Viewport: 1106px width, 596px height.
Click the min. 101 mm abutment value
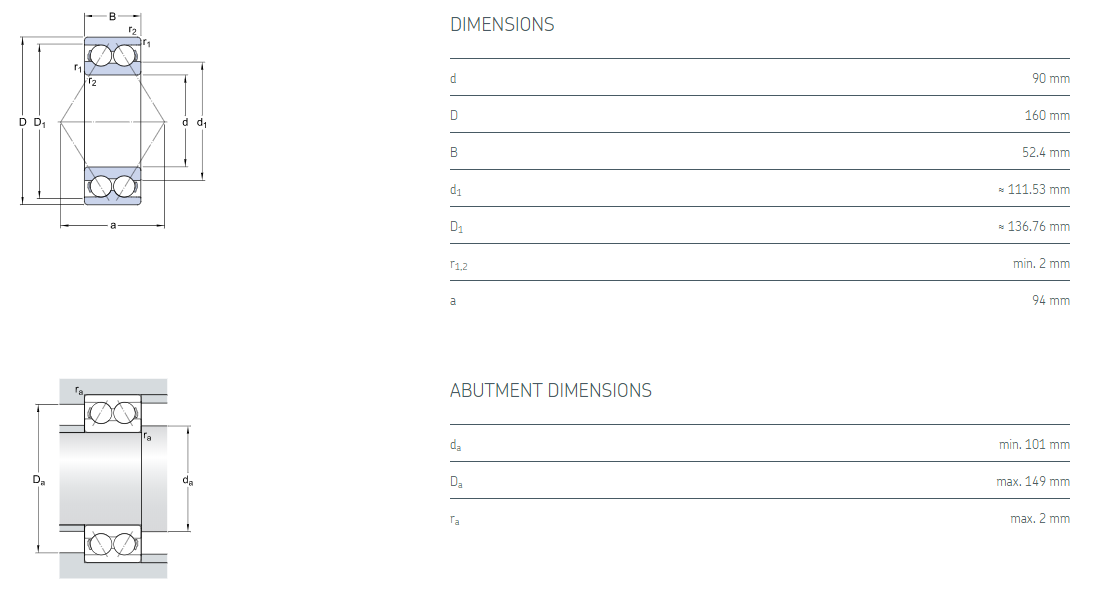pos(1034,444)
